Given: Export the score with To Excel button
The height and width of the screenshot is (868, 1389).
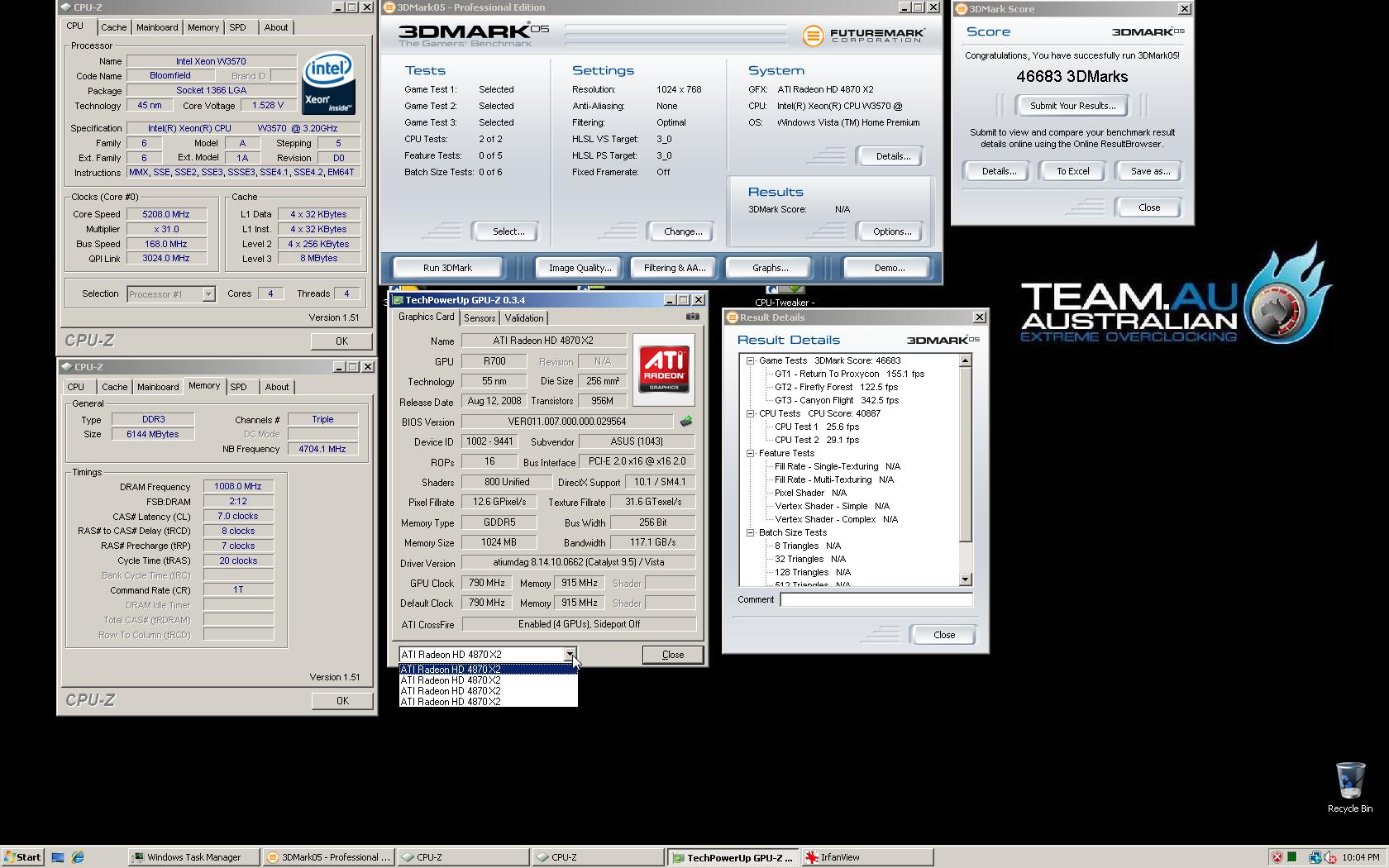Looking at the screenshot, I should pos(1073,171).
